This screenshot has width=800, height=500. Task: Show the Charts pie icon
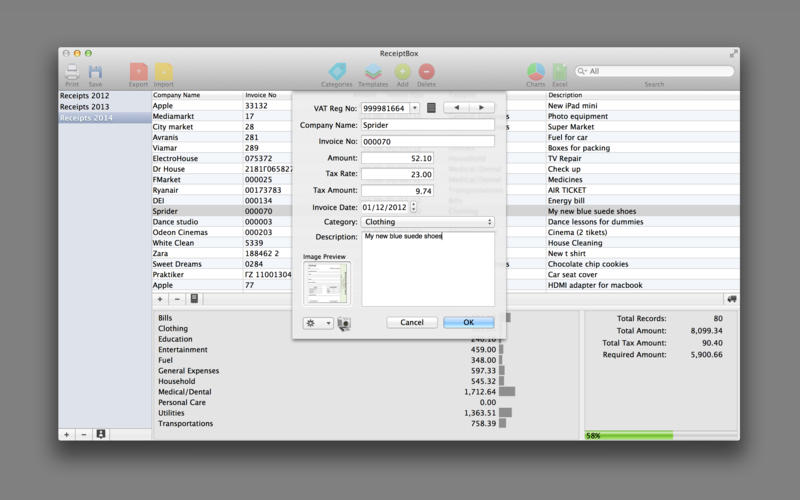coord(536,71)
